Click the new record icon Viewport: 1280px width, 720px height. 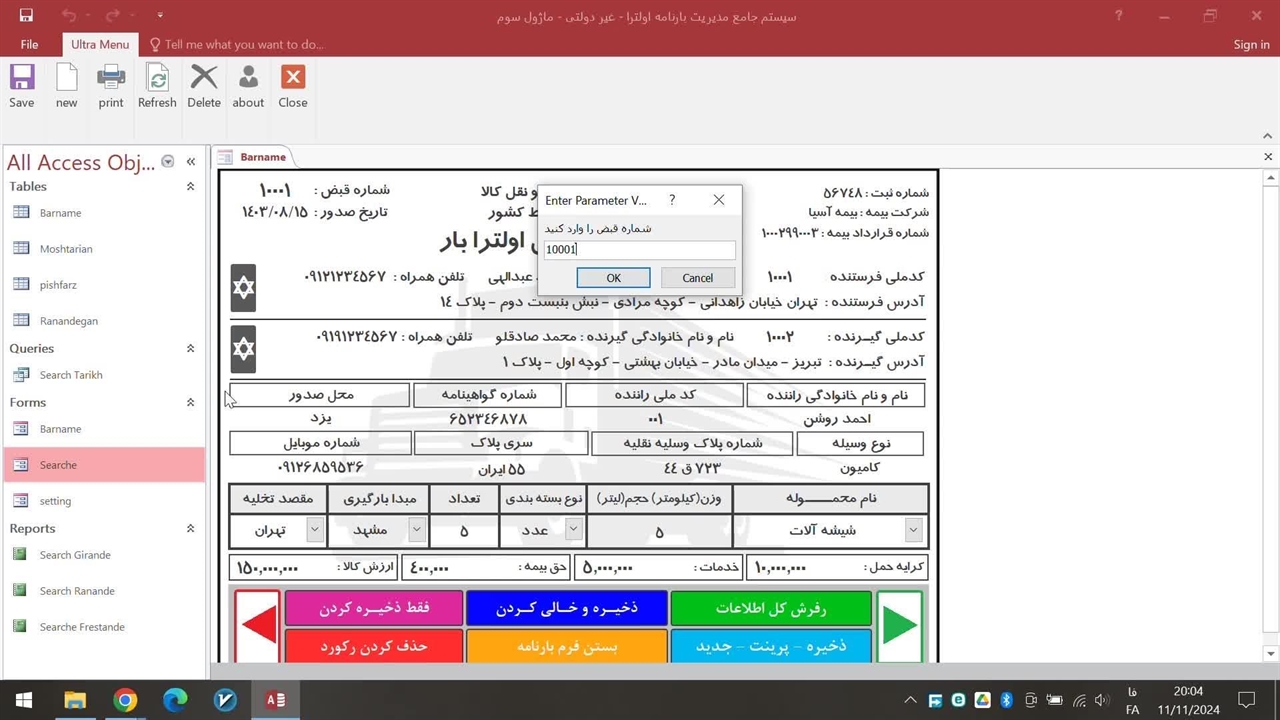pyautogui.click(x=66, y=78)
